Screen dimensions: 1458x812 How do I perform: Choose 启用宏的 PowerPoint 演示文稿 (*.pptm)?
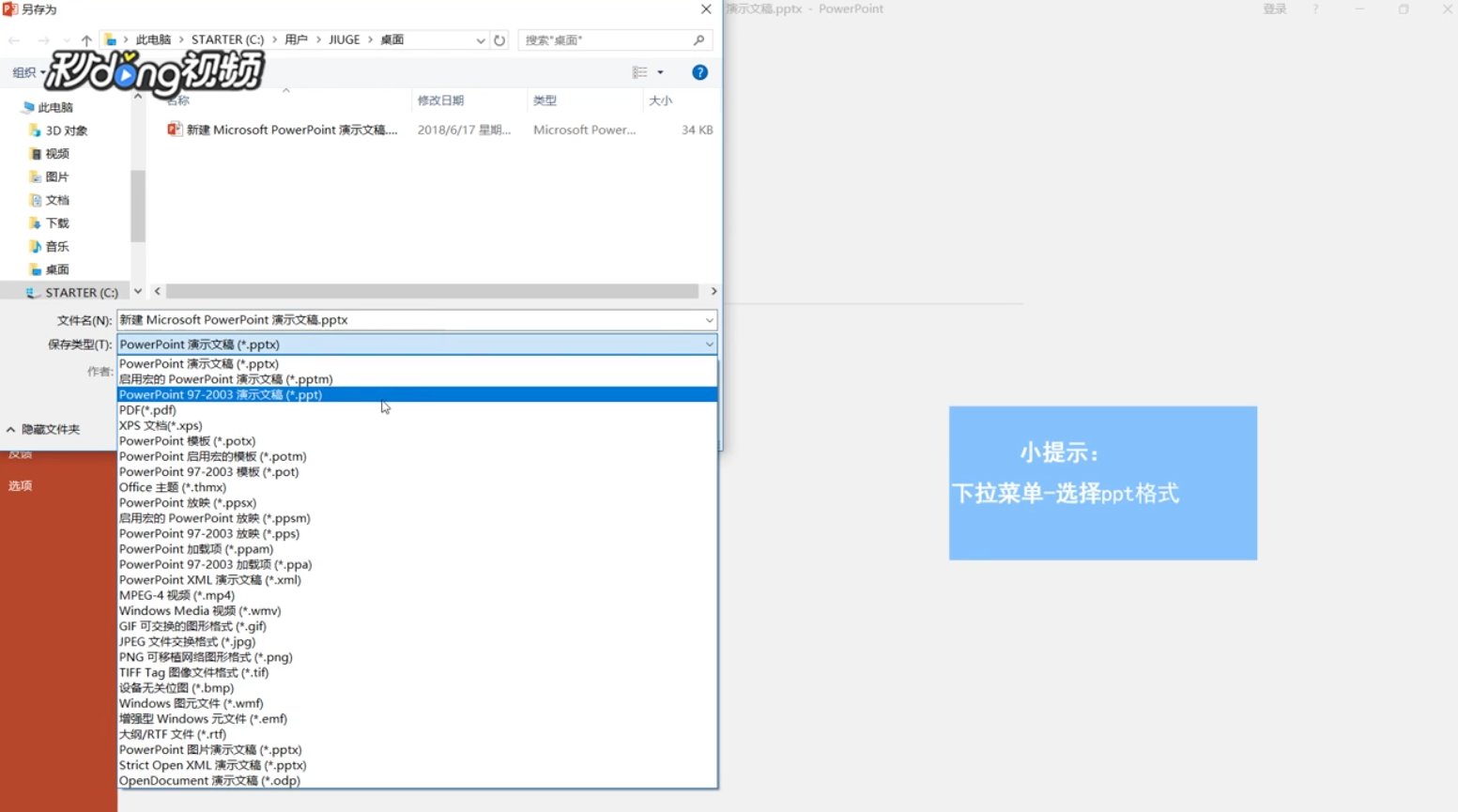point(417,379)
